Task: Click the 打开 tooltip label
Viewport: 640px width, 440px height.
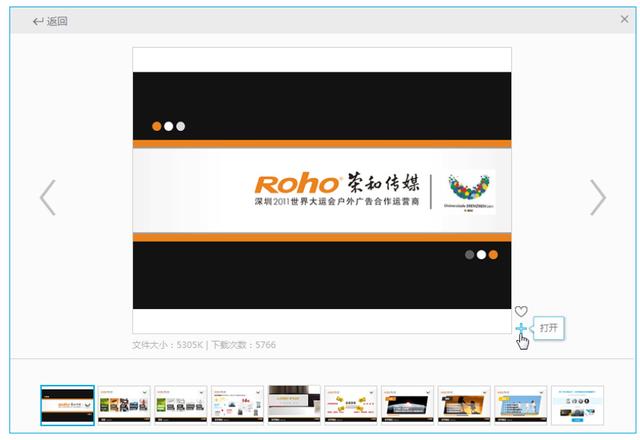Action: pos(549,328)
